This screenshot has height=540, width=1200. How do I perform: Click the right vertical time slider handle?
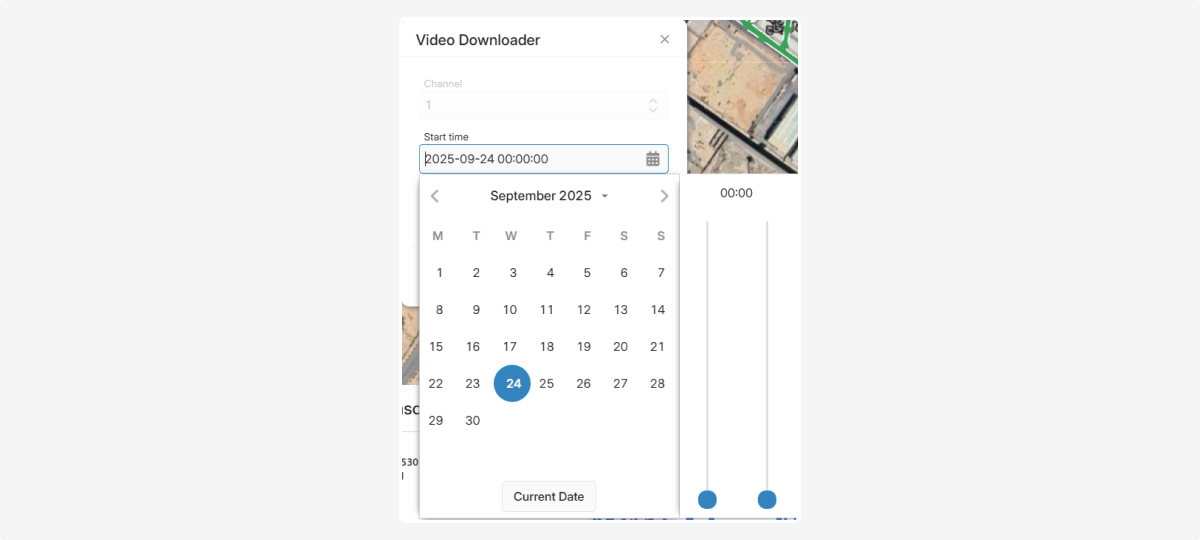point(767,499)
